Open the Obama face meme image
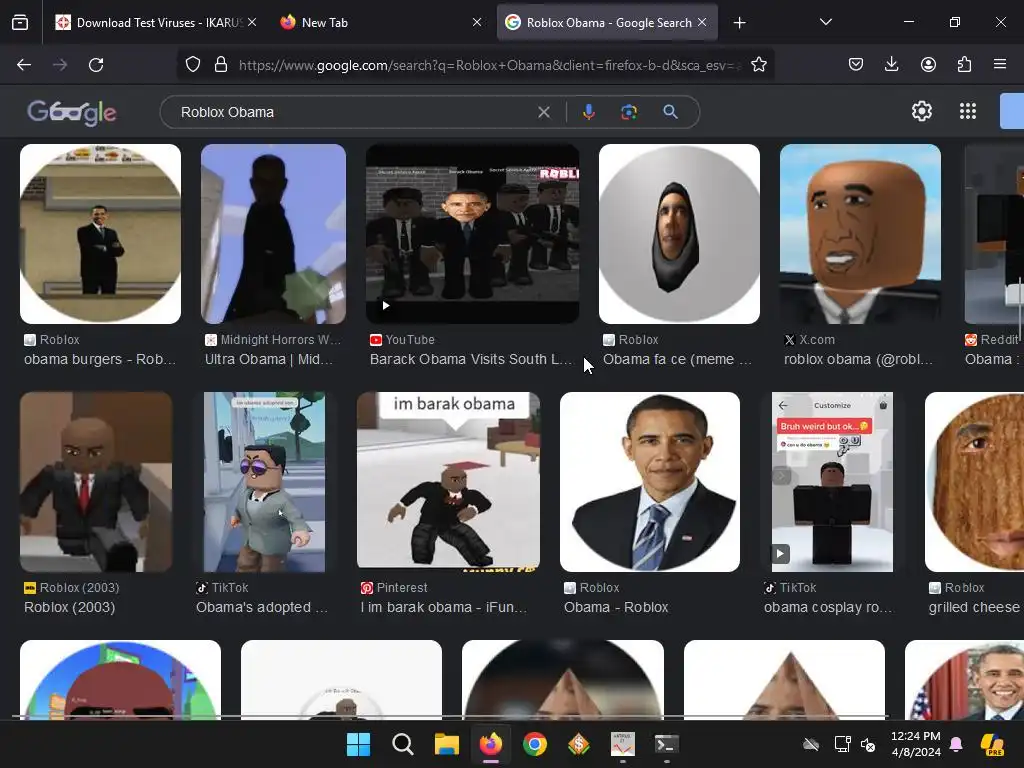The width and height of the screenshot is (1024, 768). click(x=679, y=234)
